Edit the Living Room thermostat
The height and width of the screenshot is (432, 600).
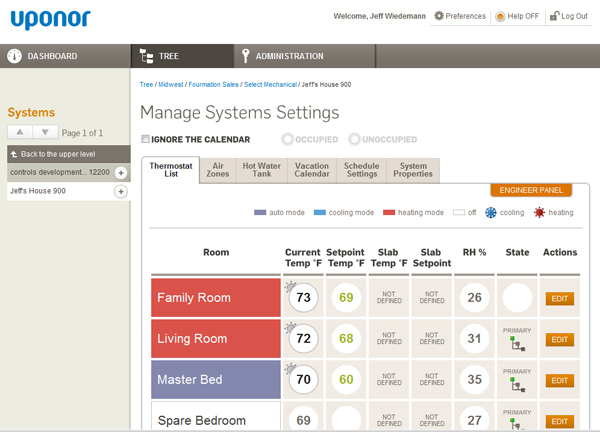coord(559,340)
